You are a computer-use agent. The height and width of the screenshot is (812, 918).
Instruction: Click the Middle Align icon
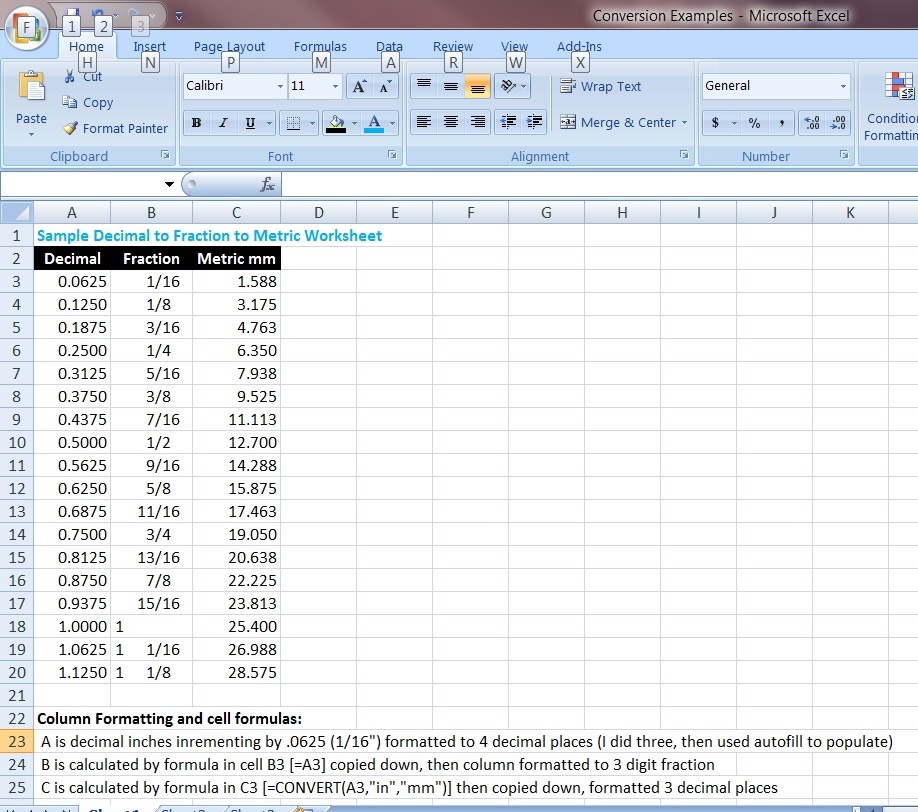click(x=451, y=87)
